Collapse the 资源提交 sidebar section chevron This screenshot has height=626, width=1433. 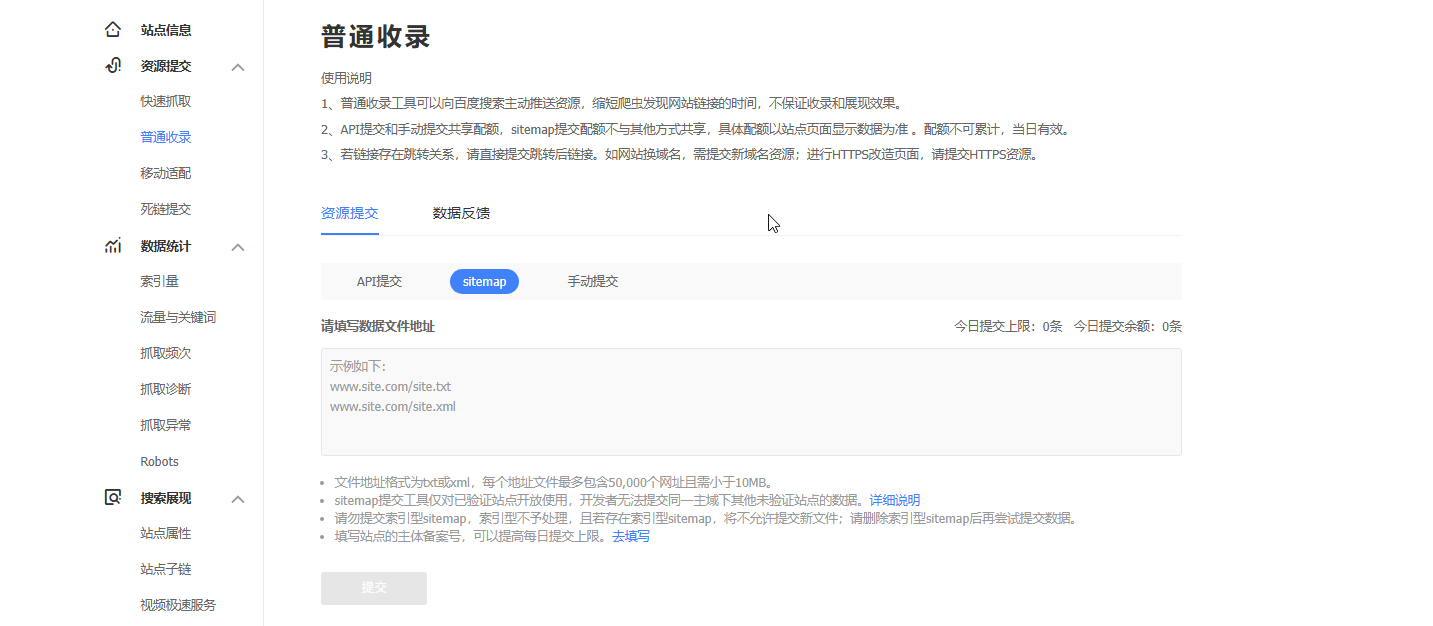coord(238,67)
